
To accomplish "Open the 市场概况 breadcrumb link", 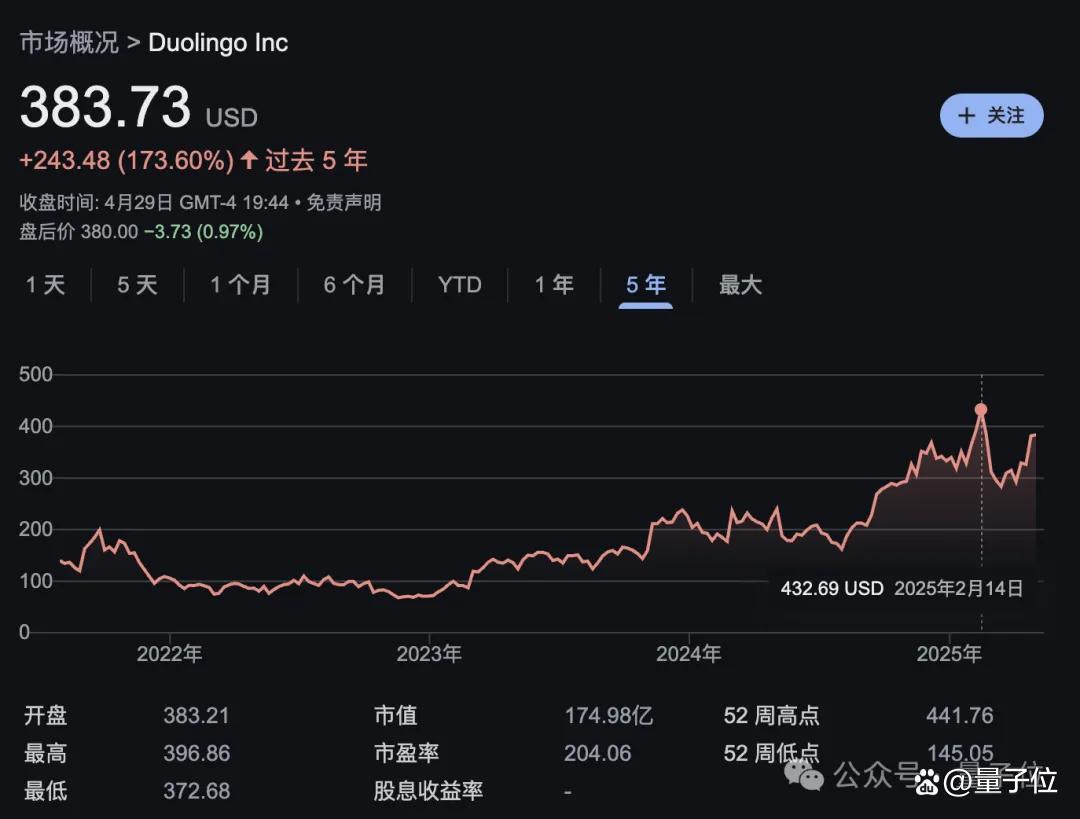I will (69, 43).
